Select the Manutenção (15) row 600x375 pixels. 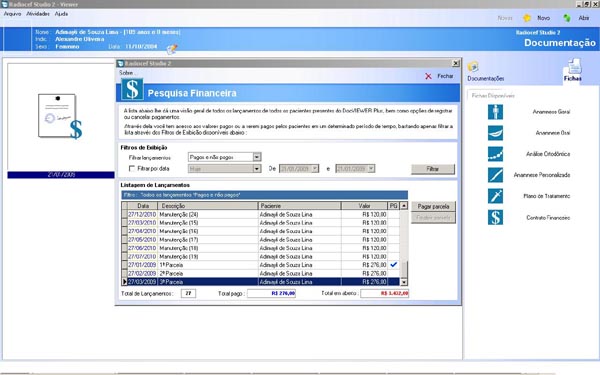(261, 223)
